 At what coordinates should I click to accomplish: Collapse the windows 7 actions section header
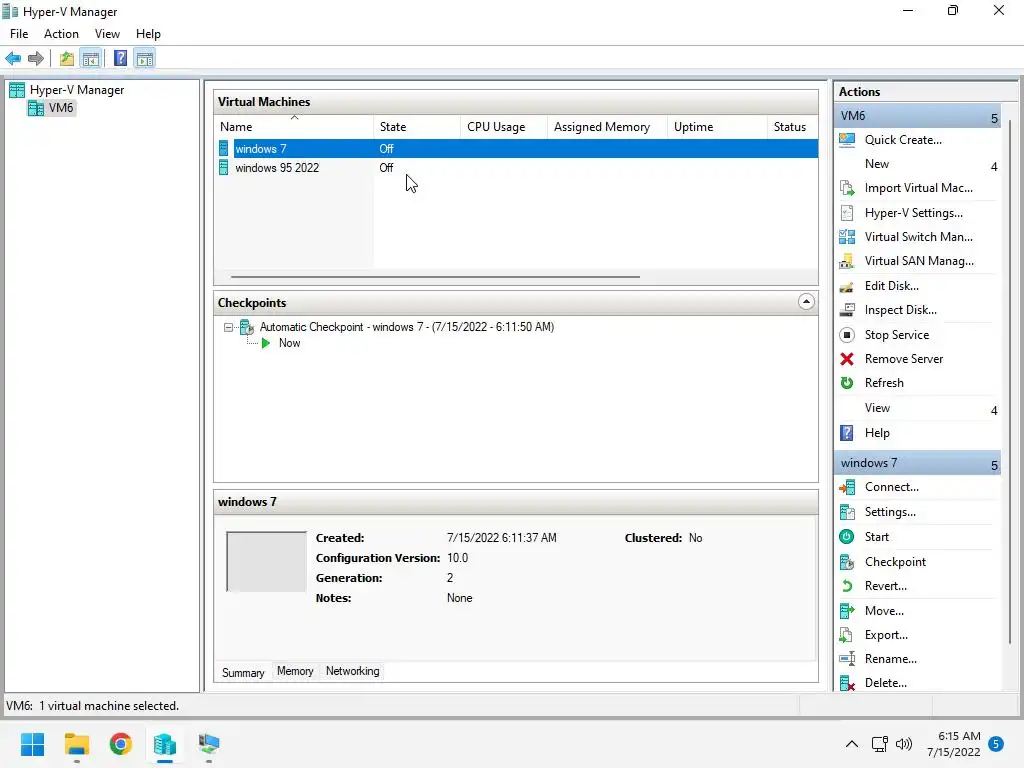tap(994, 464)
